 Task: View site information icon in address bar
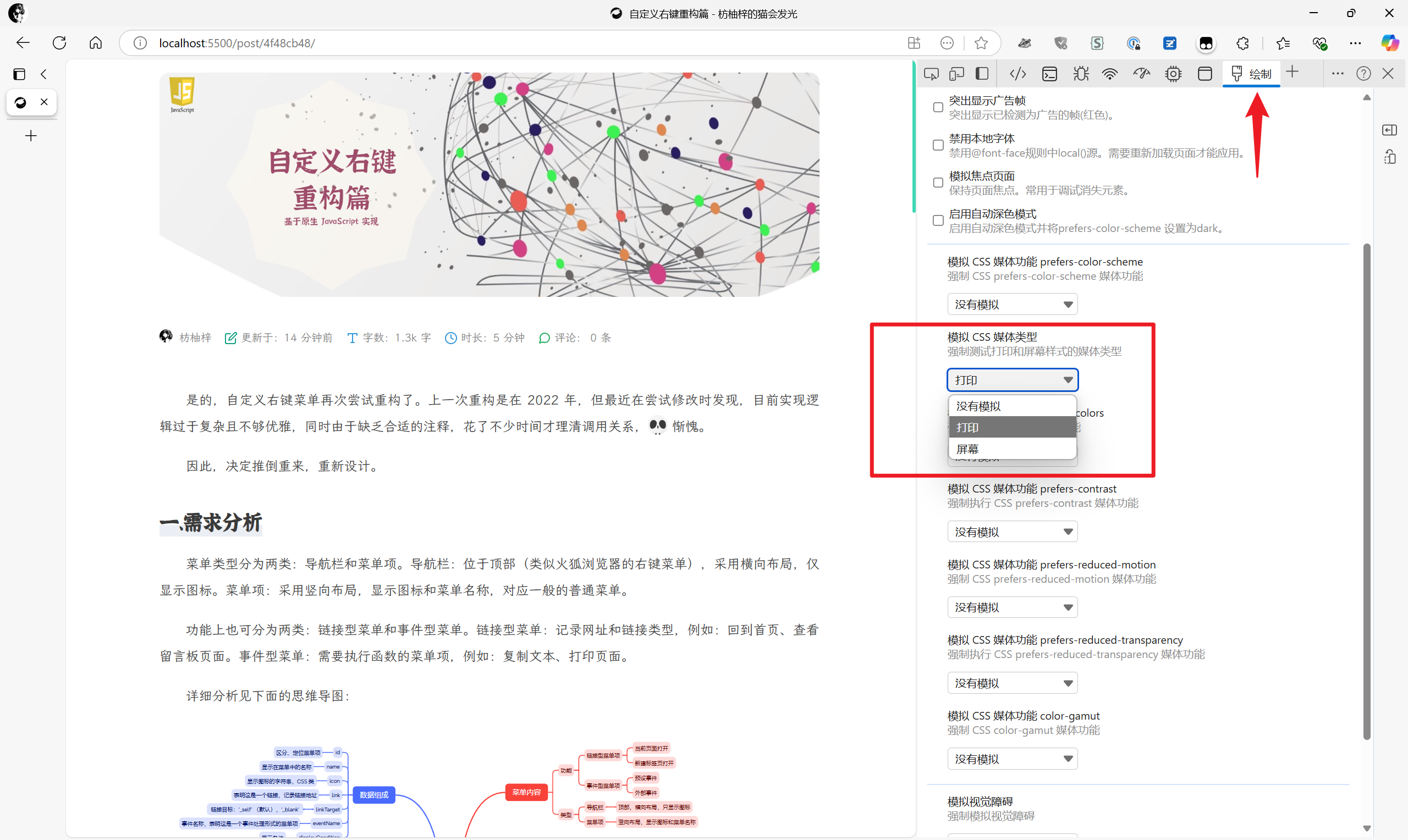140,43
